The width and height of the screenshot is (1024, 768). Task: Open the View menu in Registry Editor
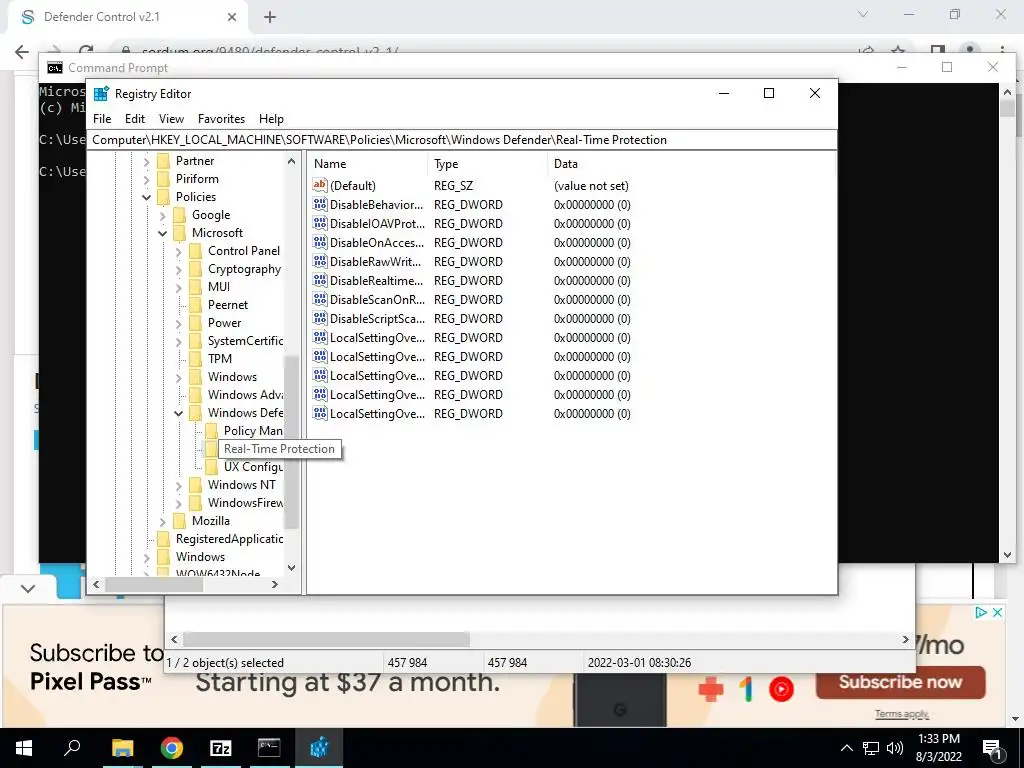[x=171, y=119]
